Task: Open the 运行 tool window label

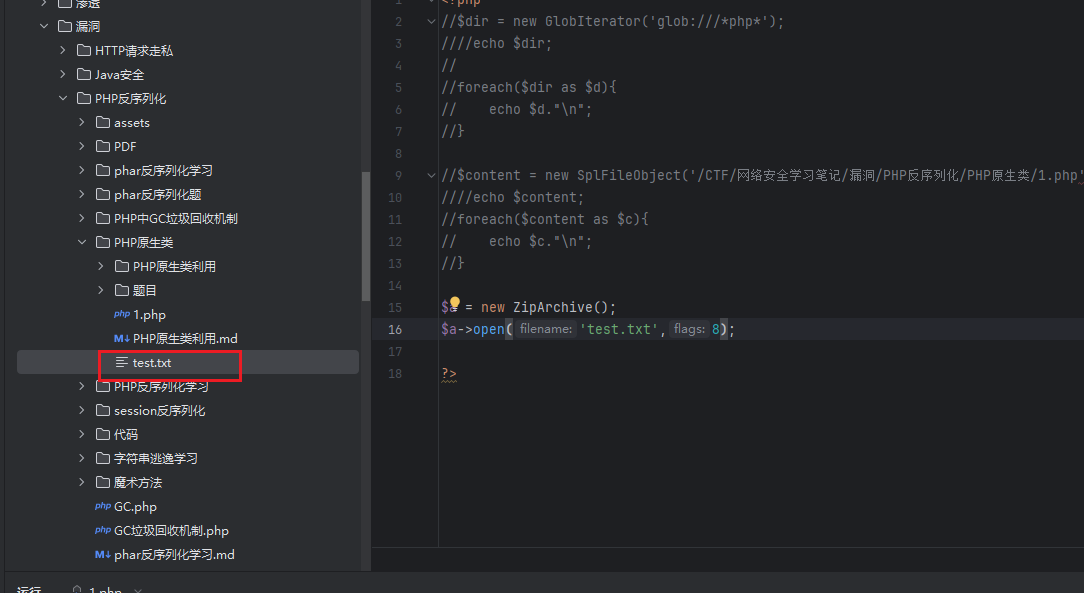Action: [x=30, y=590]
